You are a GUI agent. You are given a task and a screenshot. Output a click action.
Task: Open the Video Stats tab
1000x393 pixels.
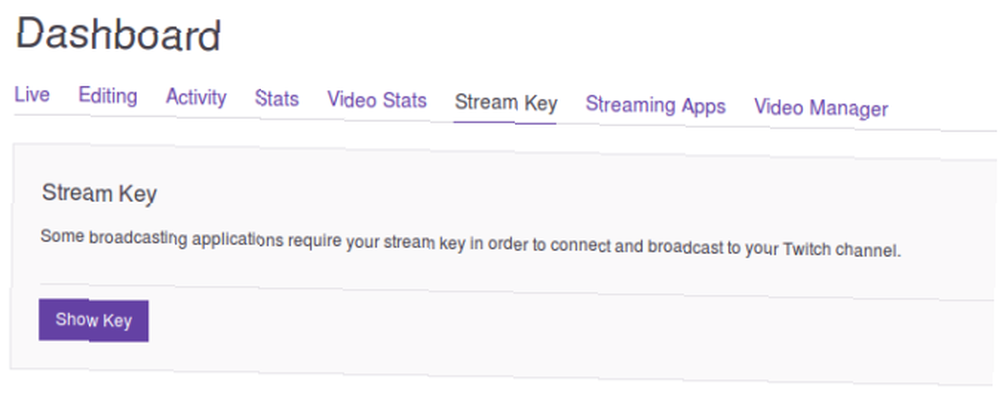[377, 100]
